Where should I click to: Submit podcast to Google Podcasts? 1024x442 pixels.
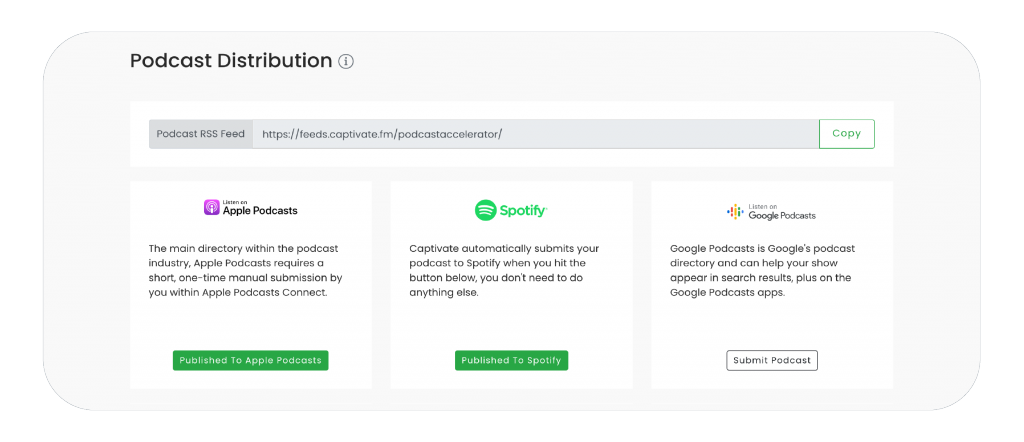coord(772,360)
